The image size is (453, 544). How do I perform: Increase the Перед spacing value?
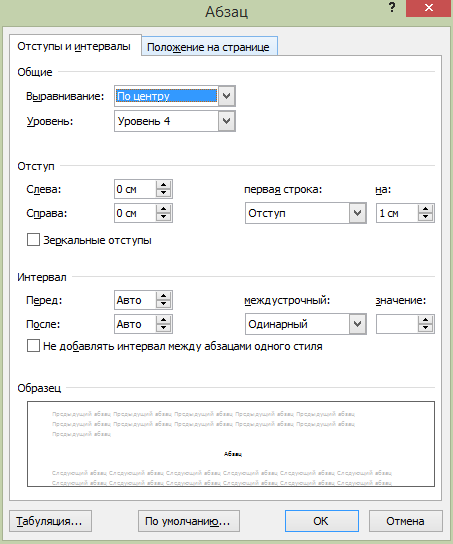(163, 296)
